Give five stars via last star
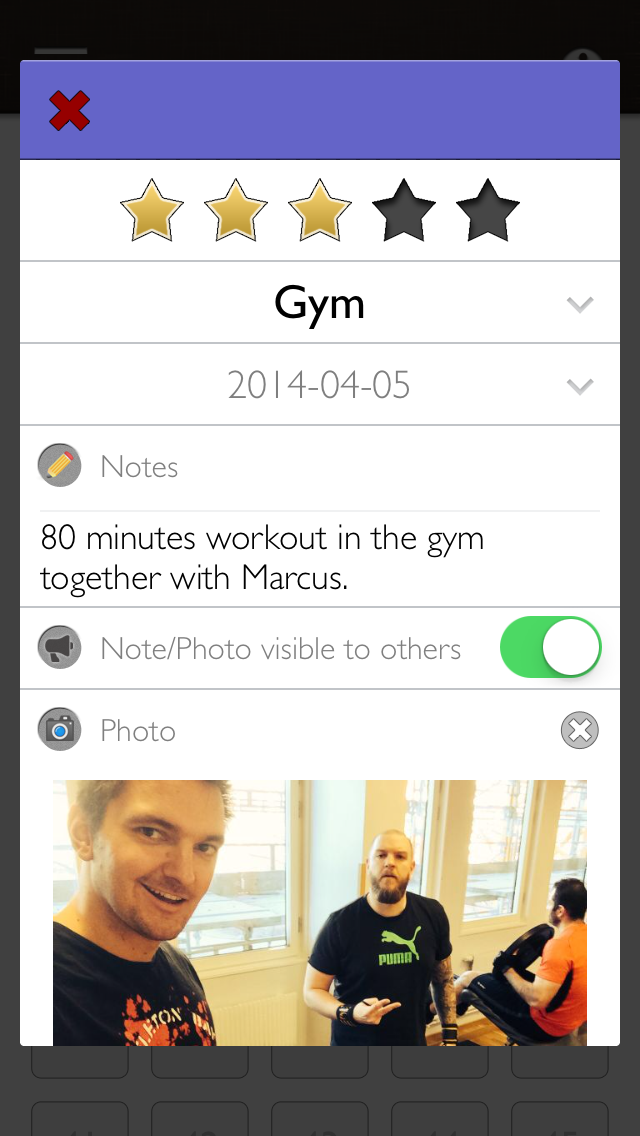This screenshot has height=1136, width=640. [x=488, y=210]
